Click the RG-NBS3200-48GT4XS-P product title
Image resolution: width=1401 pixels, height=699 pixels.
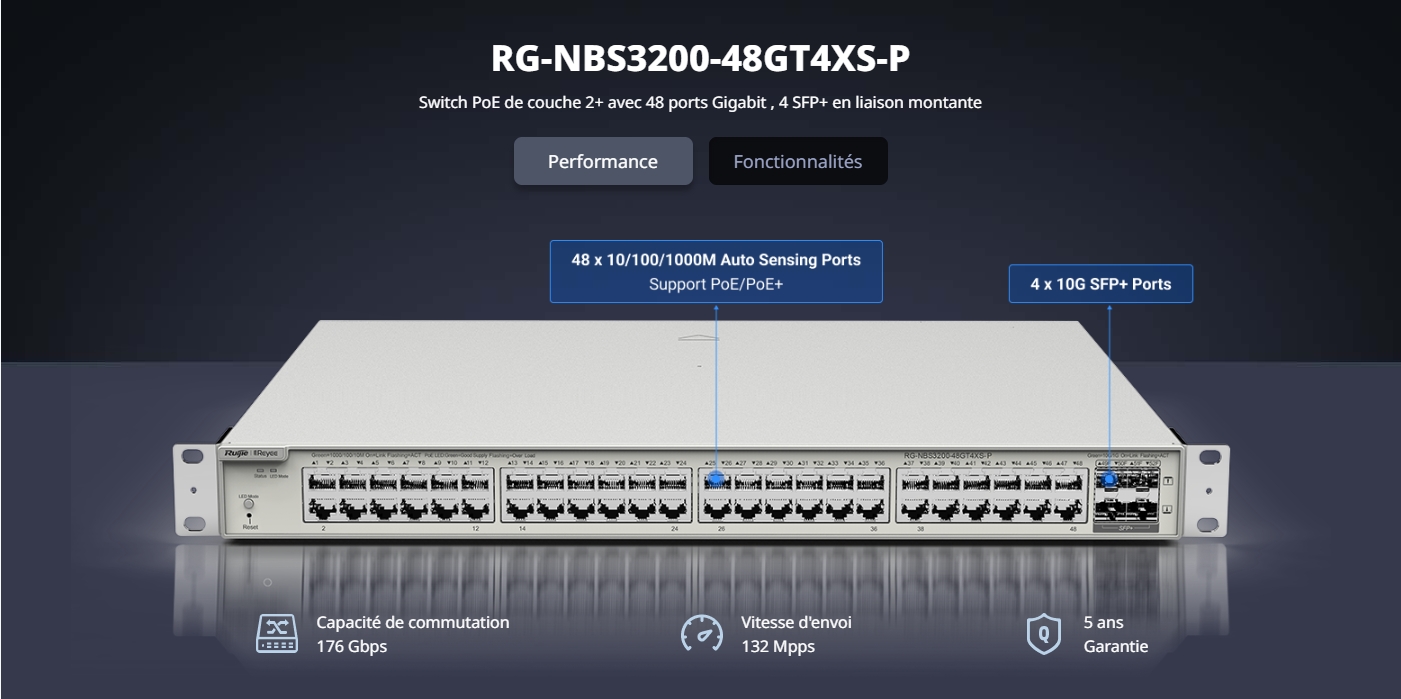pos(700,59)
